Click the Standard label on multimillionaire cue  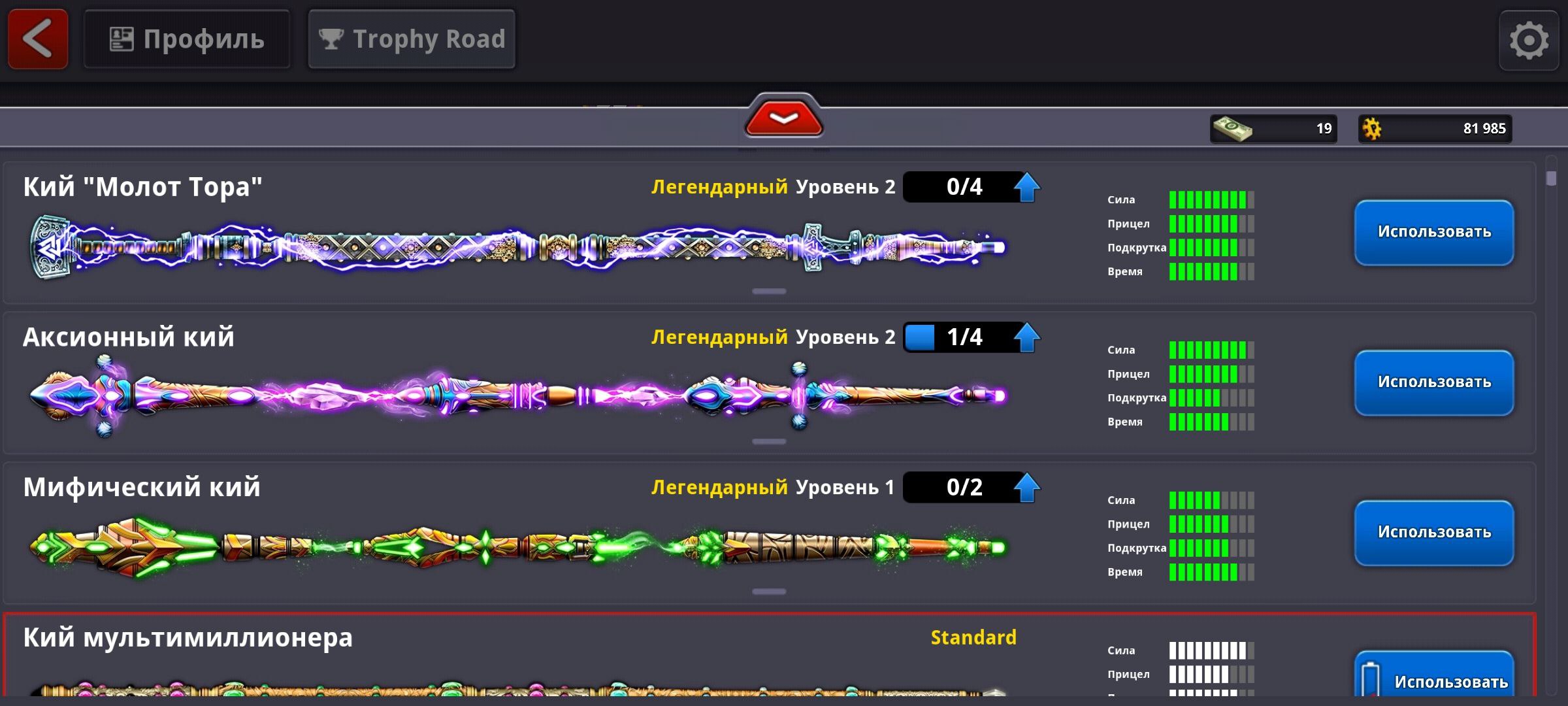coord(973,637)
